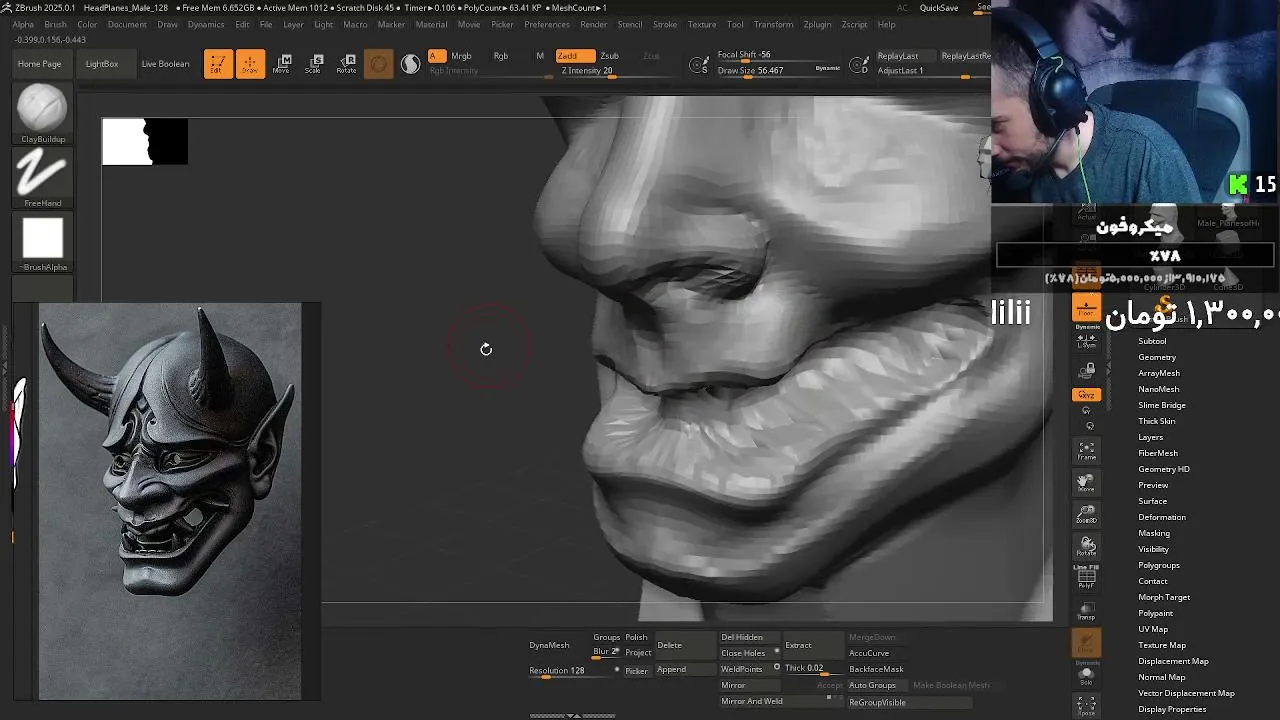The width and height of the screenshot is (1280, 720).
Task: Toggle the Mrgb channel button
Action: (461, 56)
